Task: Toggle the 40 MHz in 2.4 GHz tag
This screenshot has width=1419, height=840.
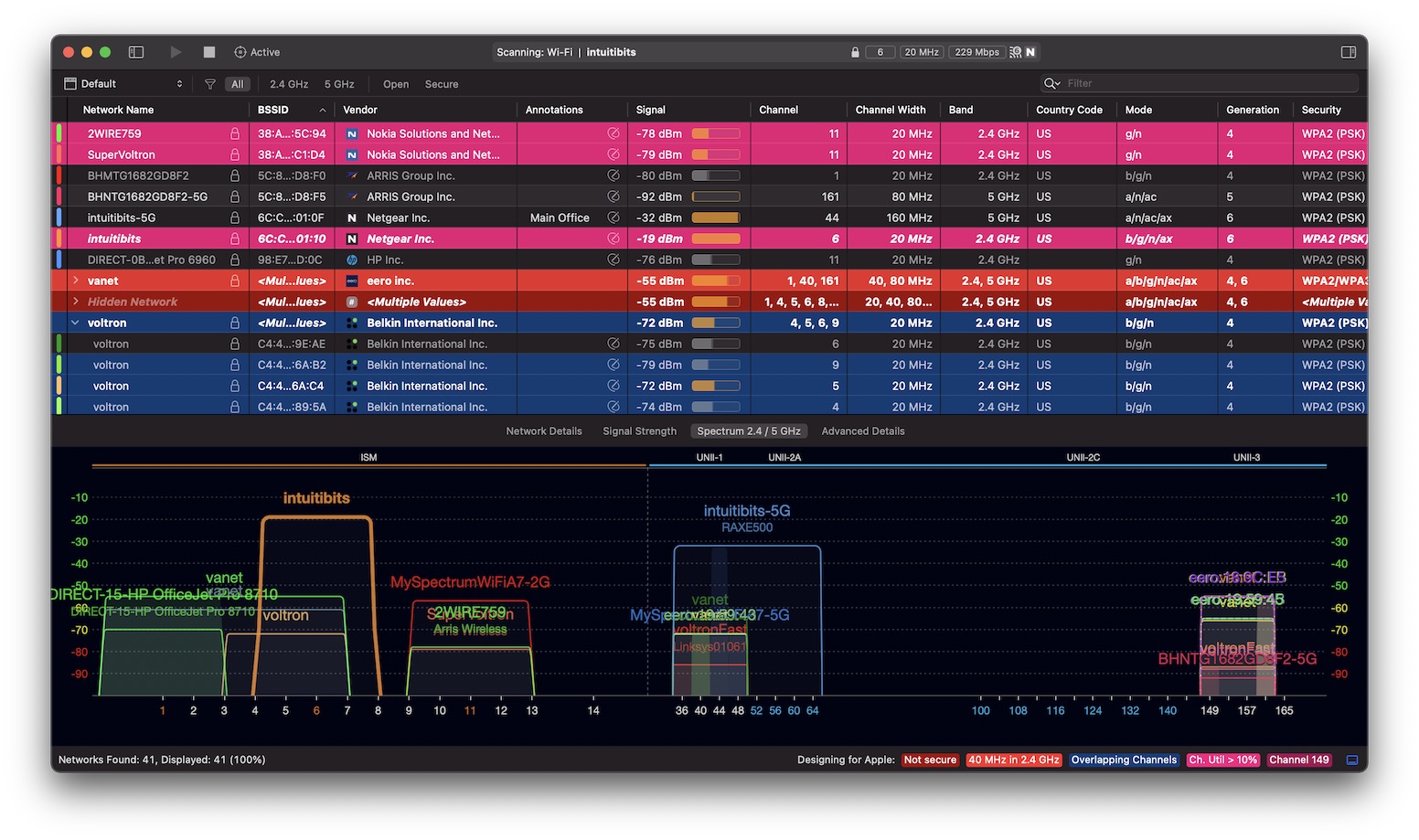Action: coord(1014,760)
